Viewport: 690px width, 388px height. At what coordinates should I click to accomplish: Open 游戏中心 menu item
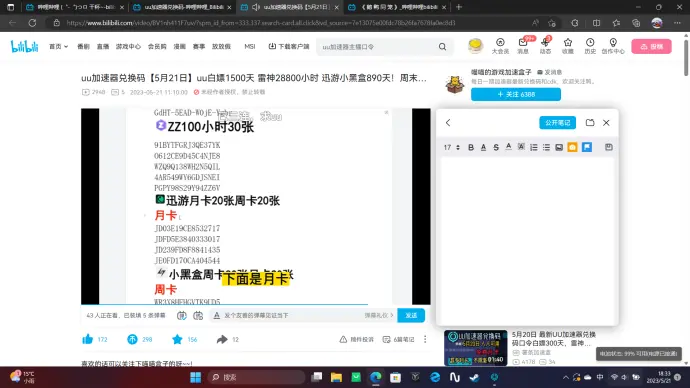click(x=128, y=47)
